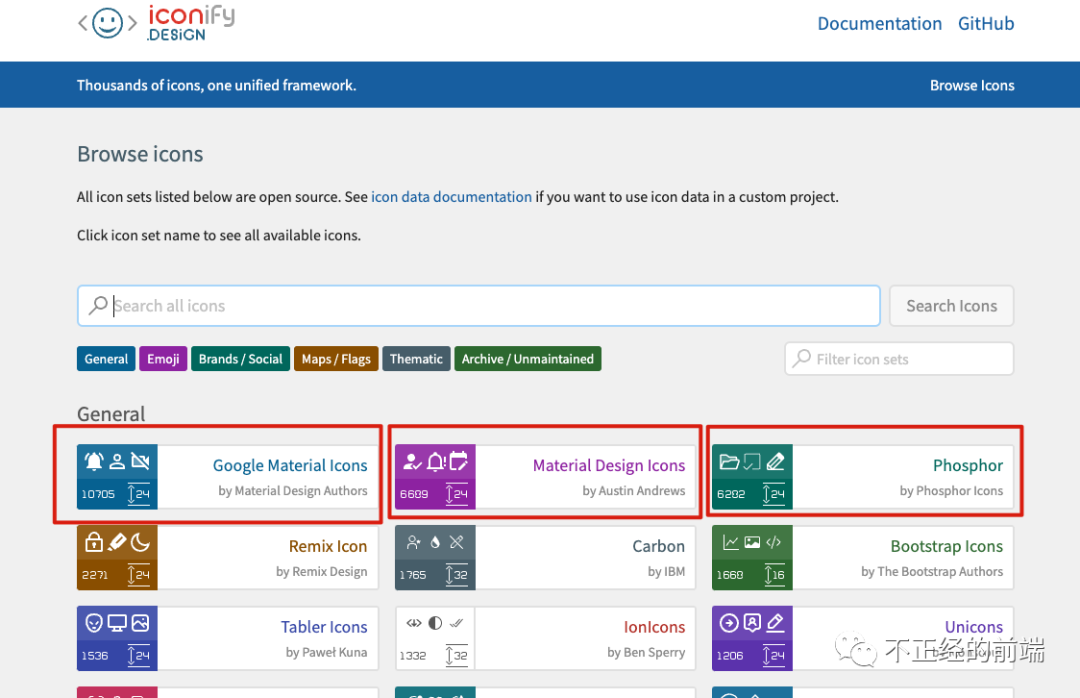
Task: Click the Iconify Design smiley logo
Action: point(107,23)
